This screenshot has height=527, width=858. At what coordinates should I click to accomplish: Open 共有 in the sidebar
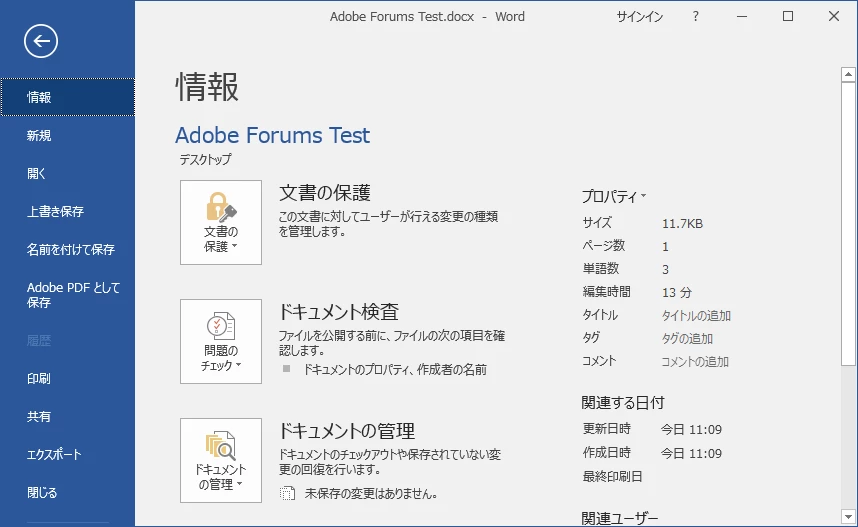click(67, 416)
